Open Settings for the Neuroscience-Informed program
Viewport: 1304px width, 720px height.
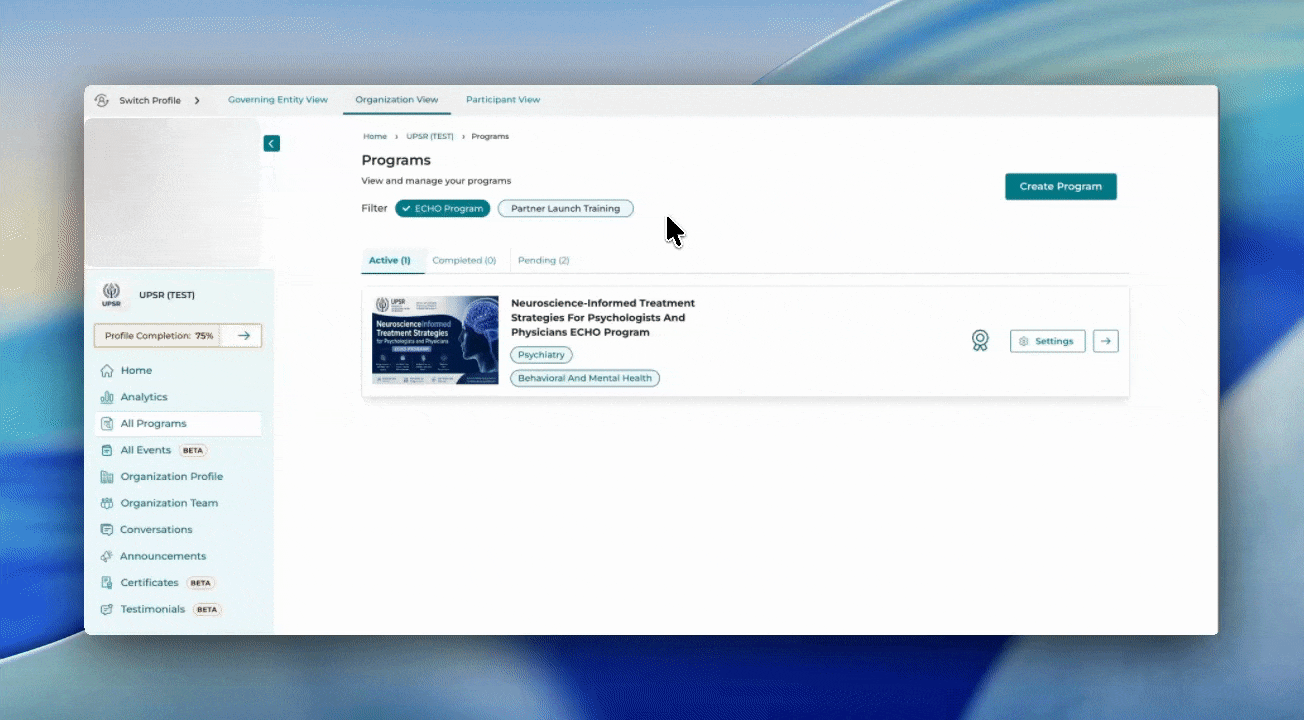click(x=1047, y=341)
